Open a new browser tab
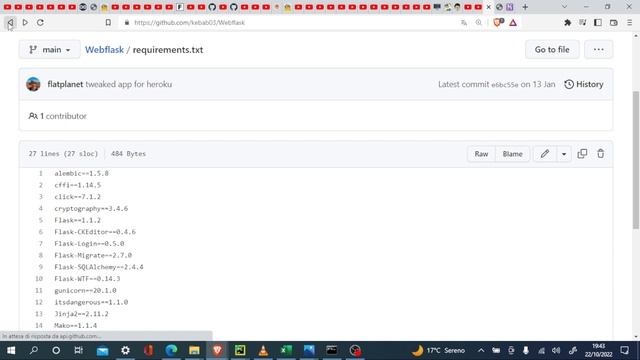This screenshot has width=640, height=360. pos(525,7)
